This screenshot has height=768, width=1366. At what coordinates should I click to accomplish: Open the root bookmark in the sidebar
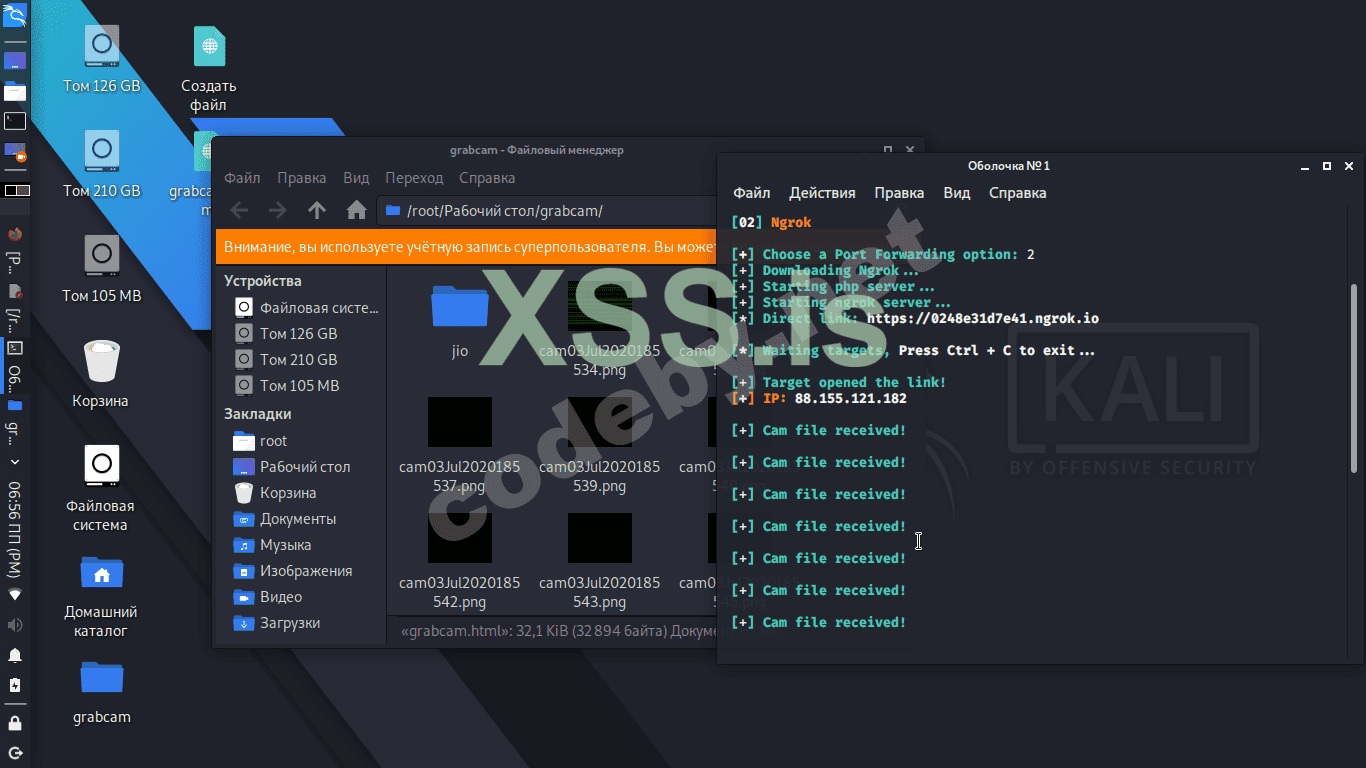[x=261, y=441]
